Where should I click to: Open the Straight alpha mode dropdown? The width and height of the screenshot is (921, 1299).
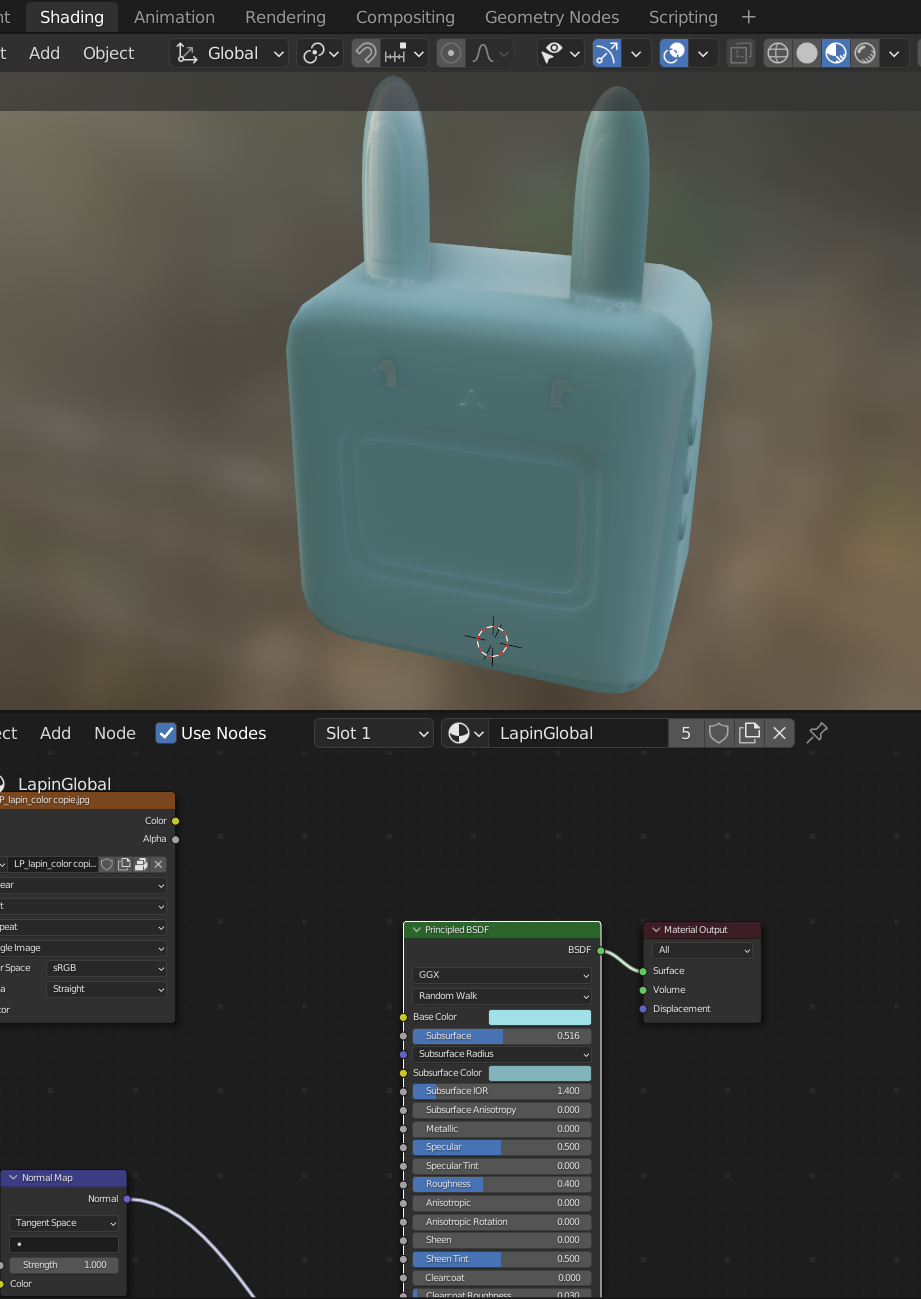tap(106, 989)
